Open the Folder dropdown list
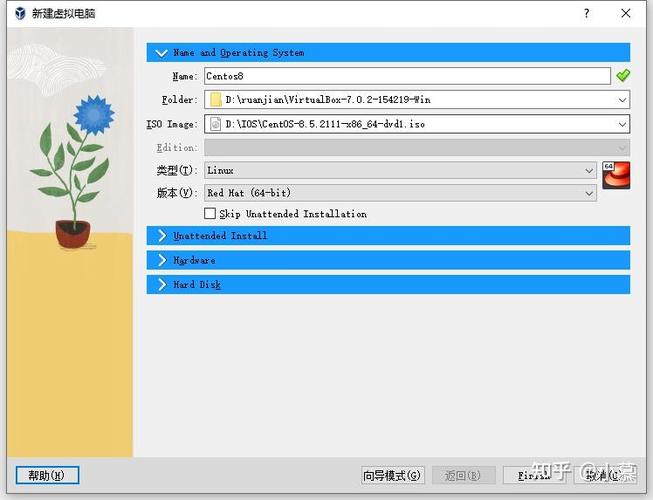653x500 pixels. [x=622, y=100]
